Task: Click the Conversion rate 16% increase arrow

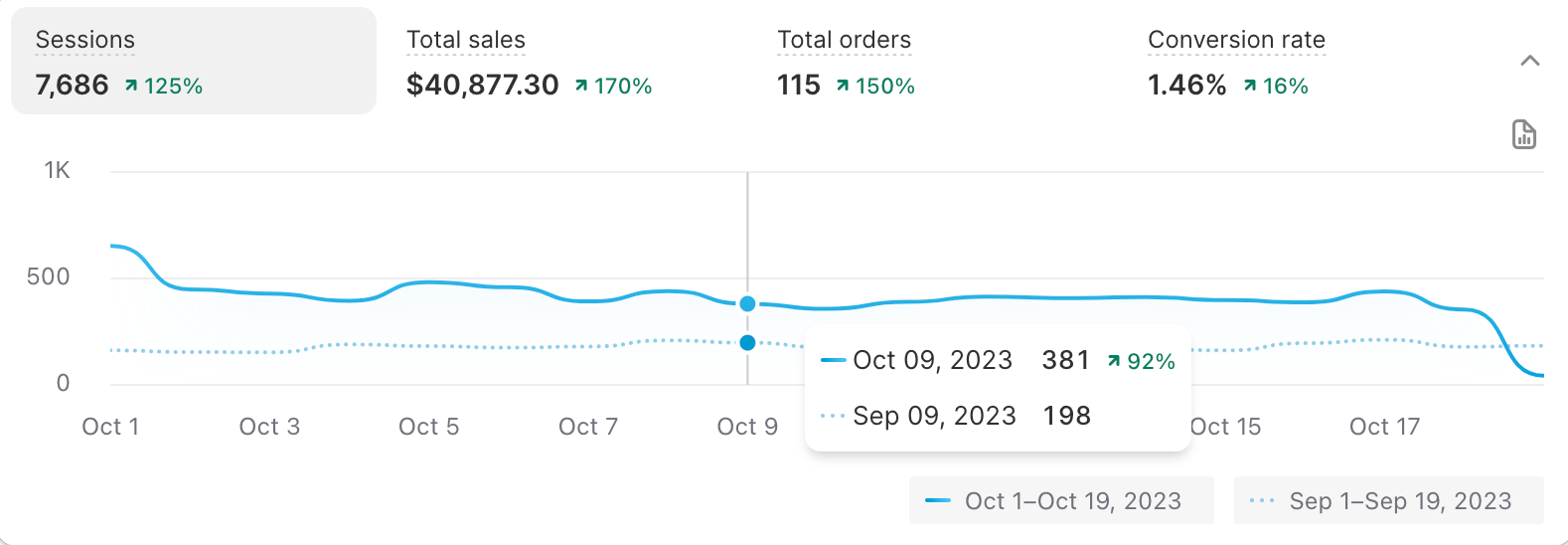Action: 1250,87
